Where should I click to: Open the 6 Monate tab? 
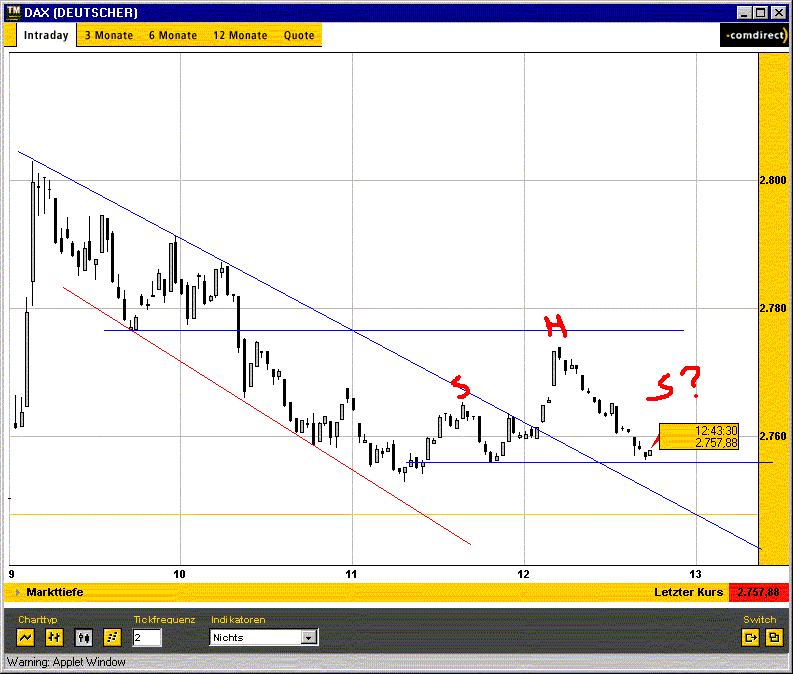172,35
